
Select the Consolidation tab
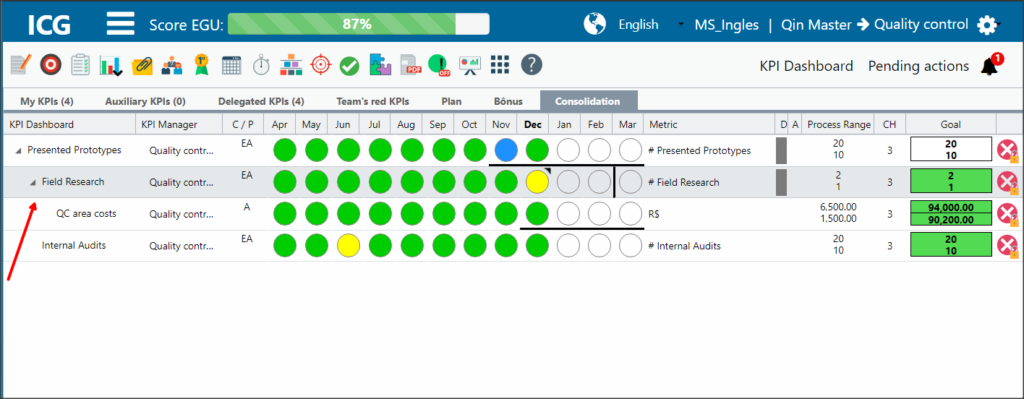click(x=587, y=101)
